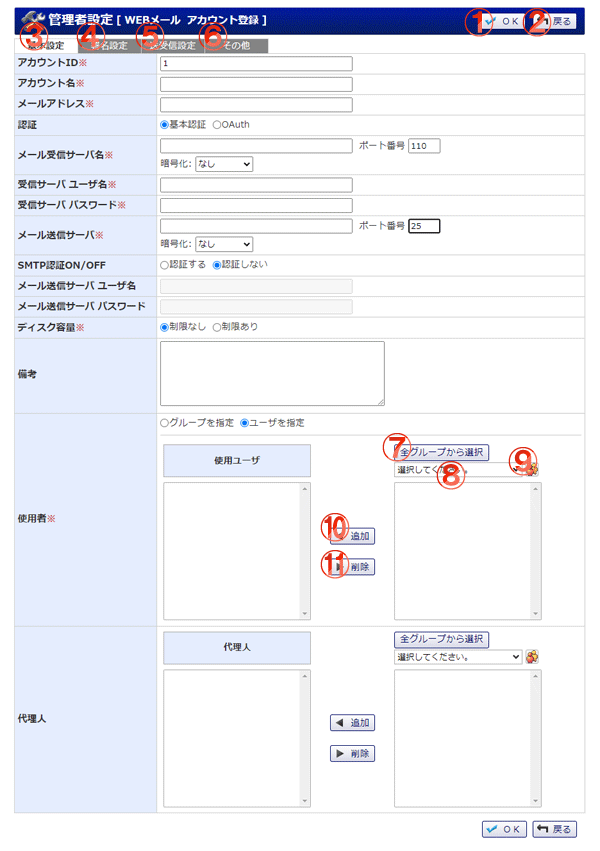Screen dimensions: 600x851
Task: Focus the アカウントID input field
Action: (x=256, y=63)
